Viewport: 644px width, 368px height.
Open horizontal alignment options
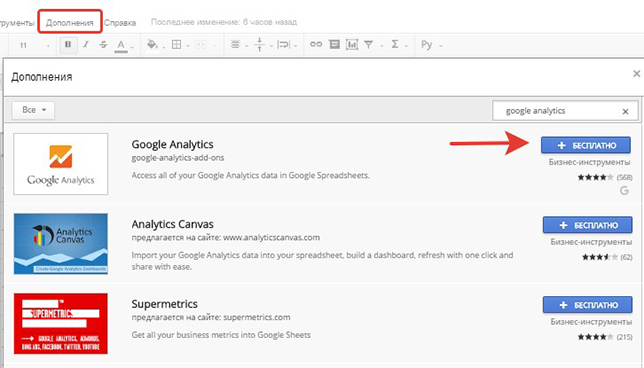click(x=235, y=45)
